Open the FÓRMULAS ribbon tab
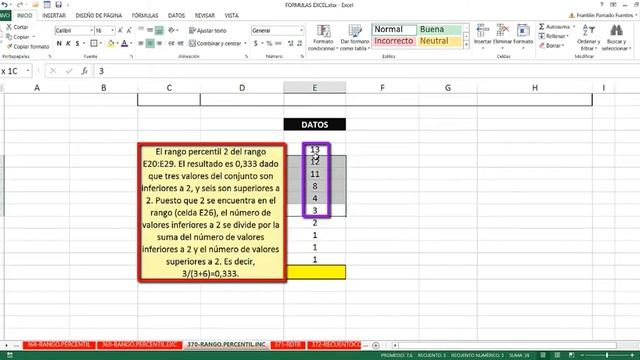Screen dimensions: 640x360 [145, 16]
